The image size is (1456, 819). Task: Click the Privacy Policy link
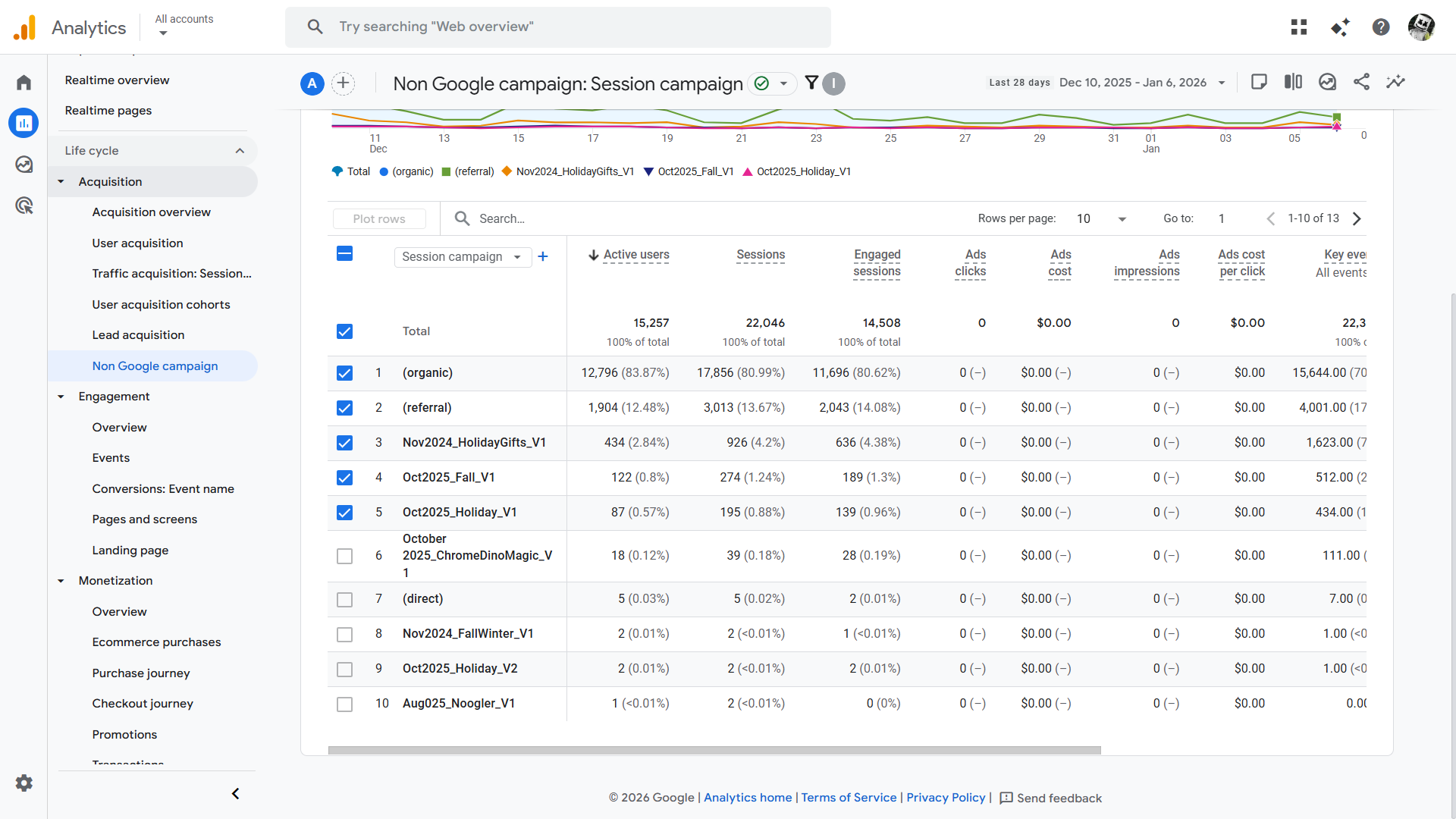click(946, 798)
